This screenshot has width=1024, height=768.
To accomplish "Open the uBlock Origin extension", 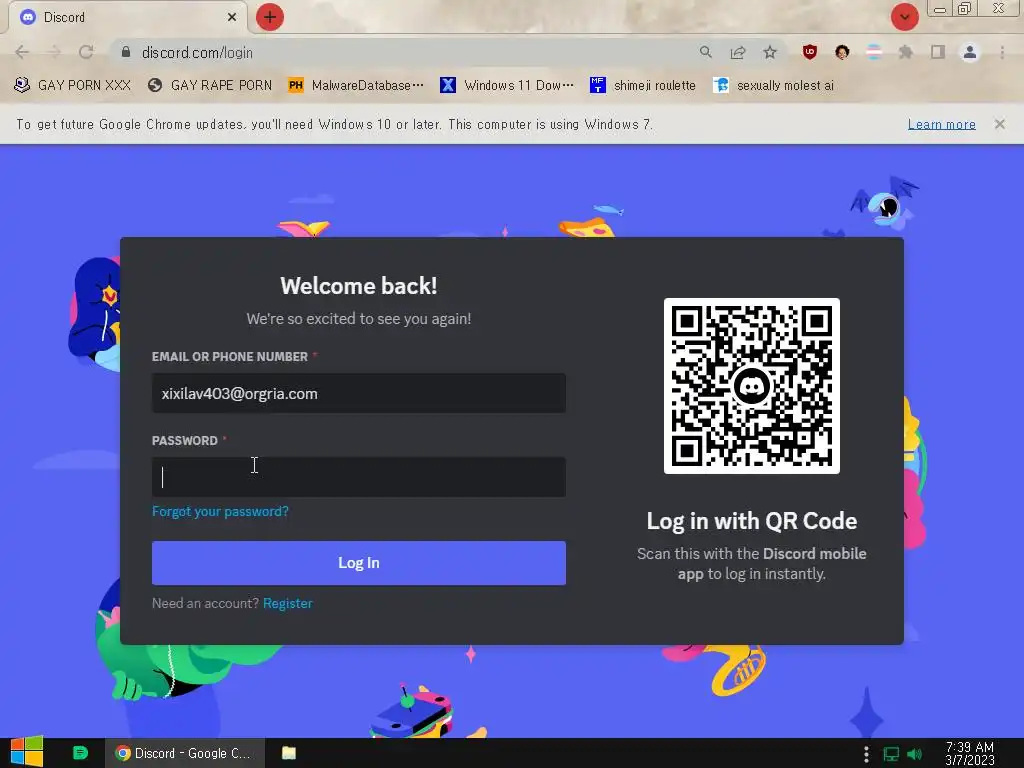I will coord(810,52).
